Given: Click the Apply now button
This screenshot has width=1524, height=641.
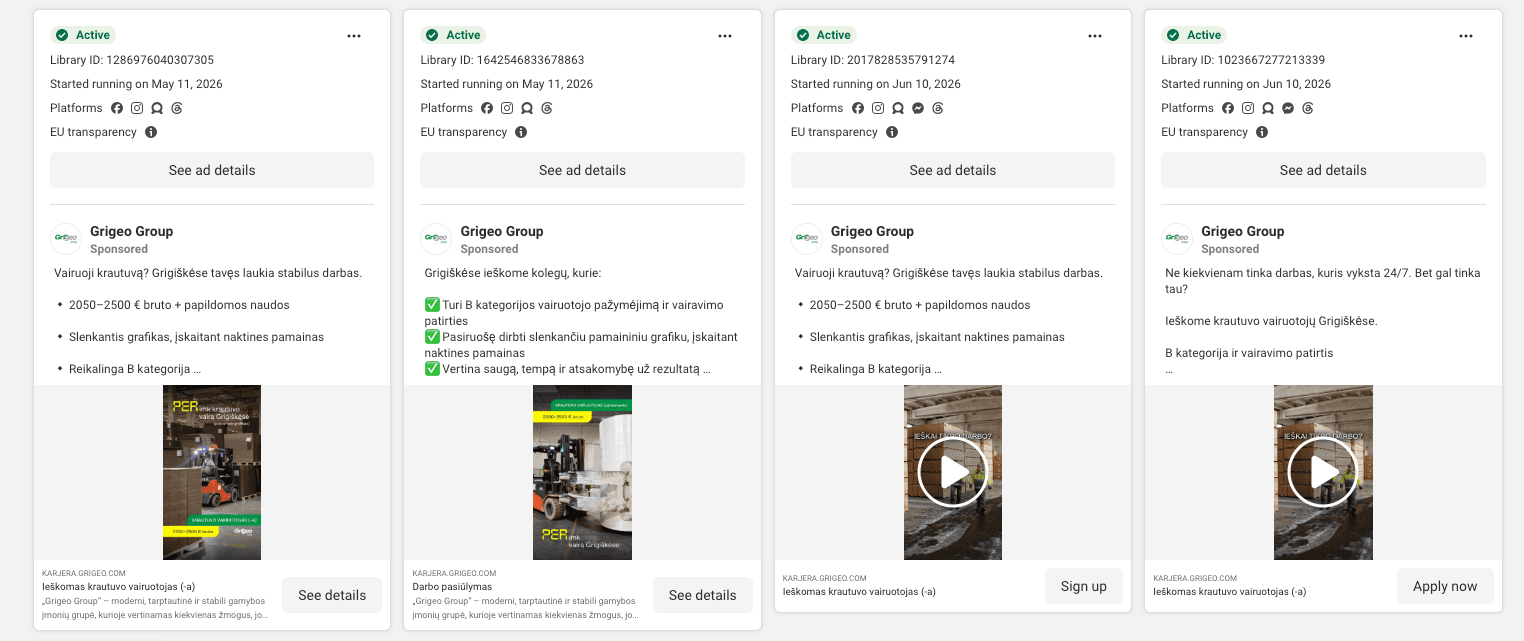Looking at the screenshot, I should [x=1445, y=586].
